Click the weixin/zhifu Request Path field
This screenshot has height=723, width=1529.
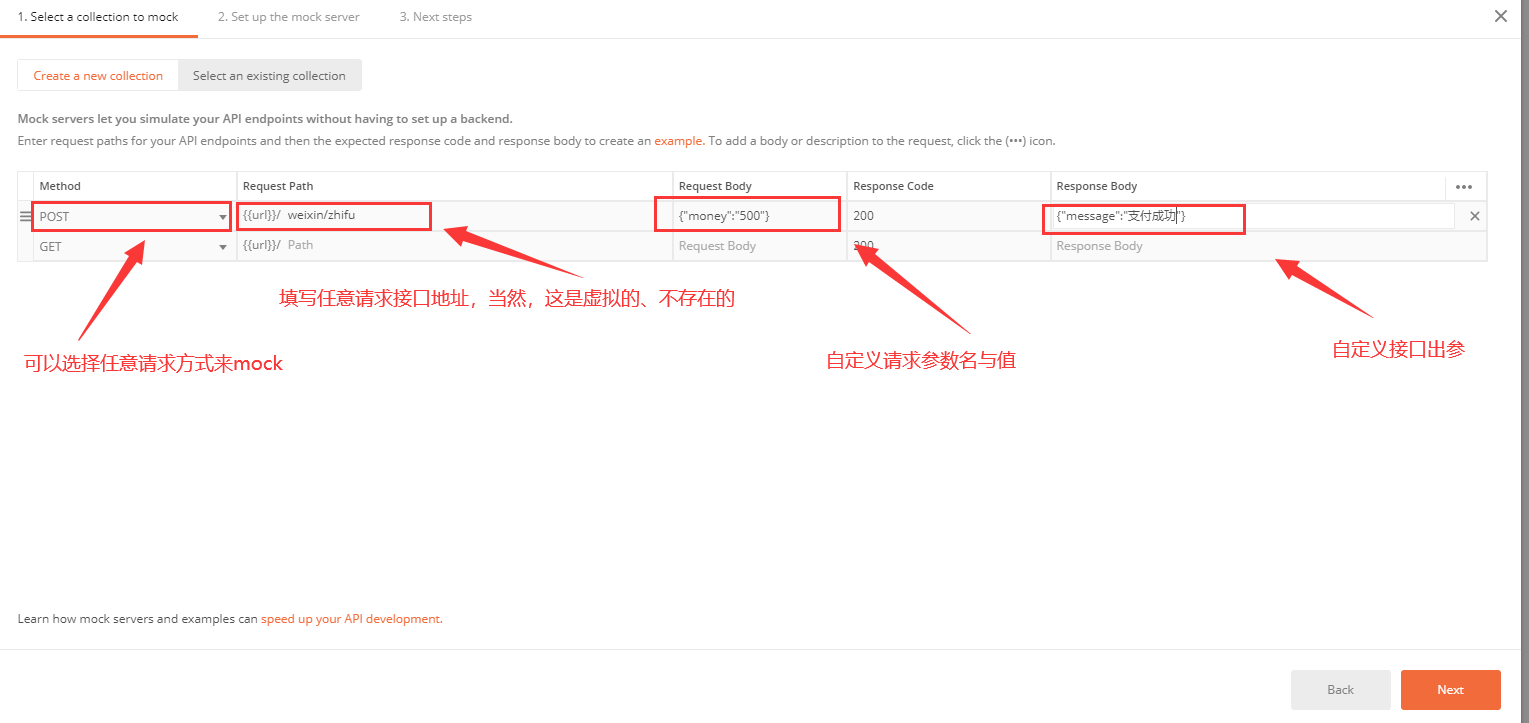(333, 215)
